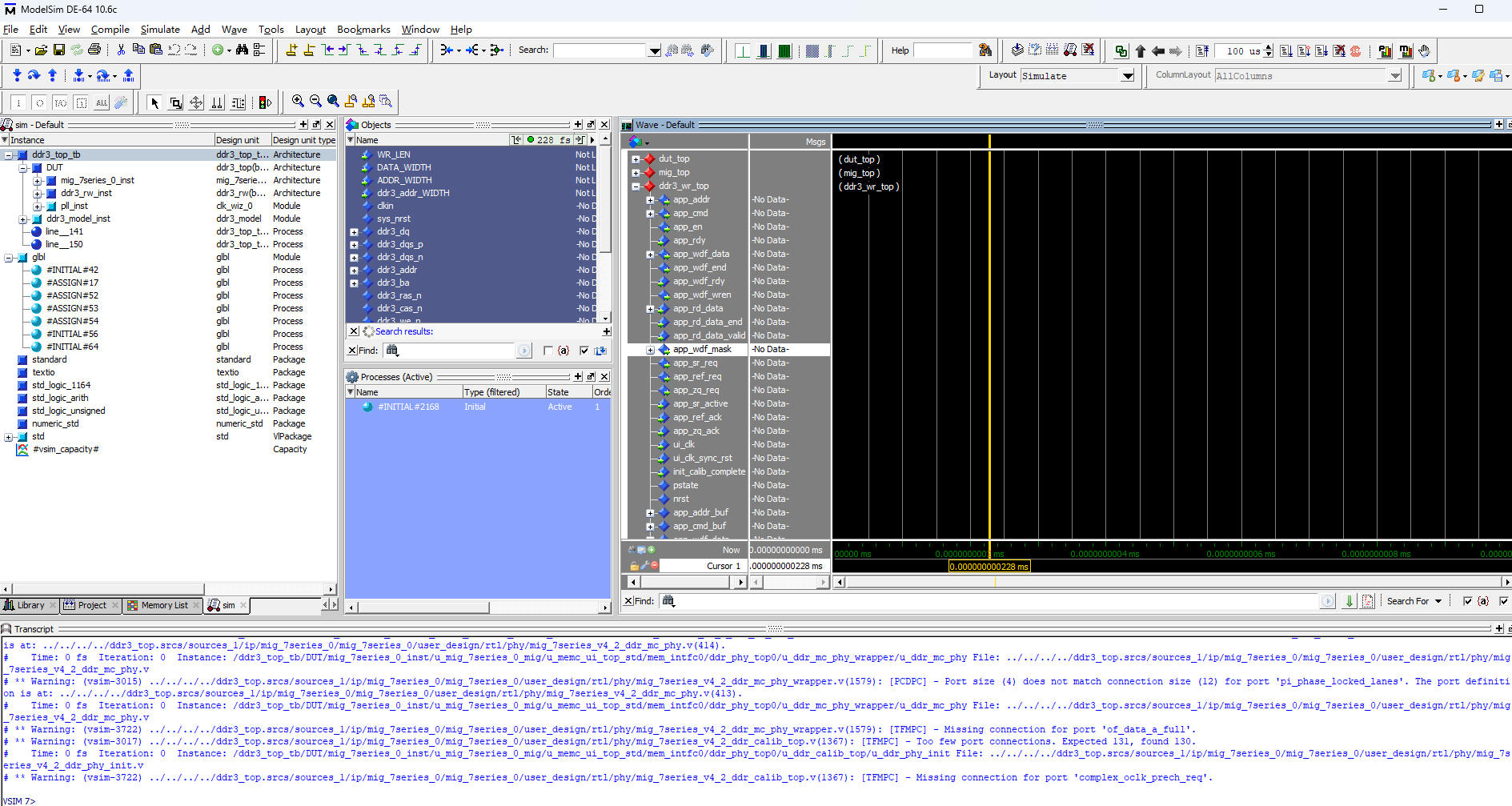
Task: Click the Type (filtered) column header
Action: 503,392
